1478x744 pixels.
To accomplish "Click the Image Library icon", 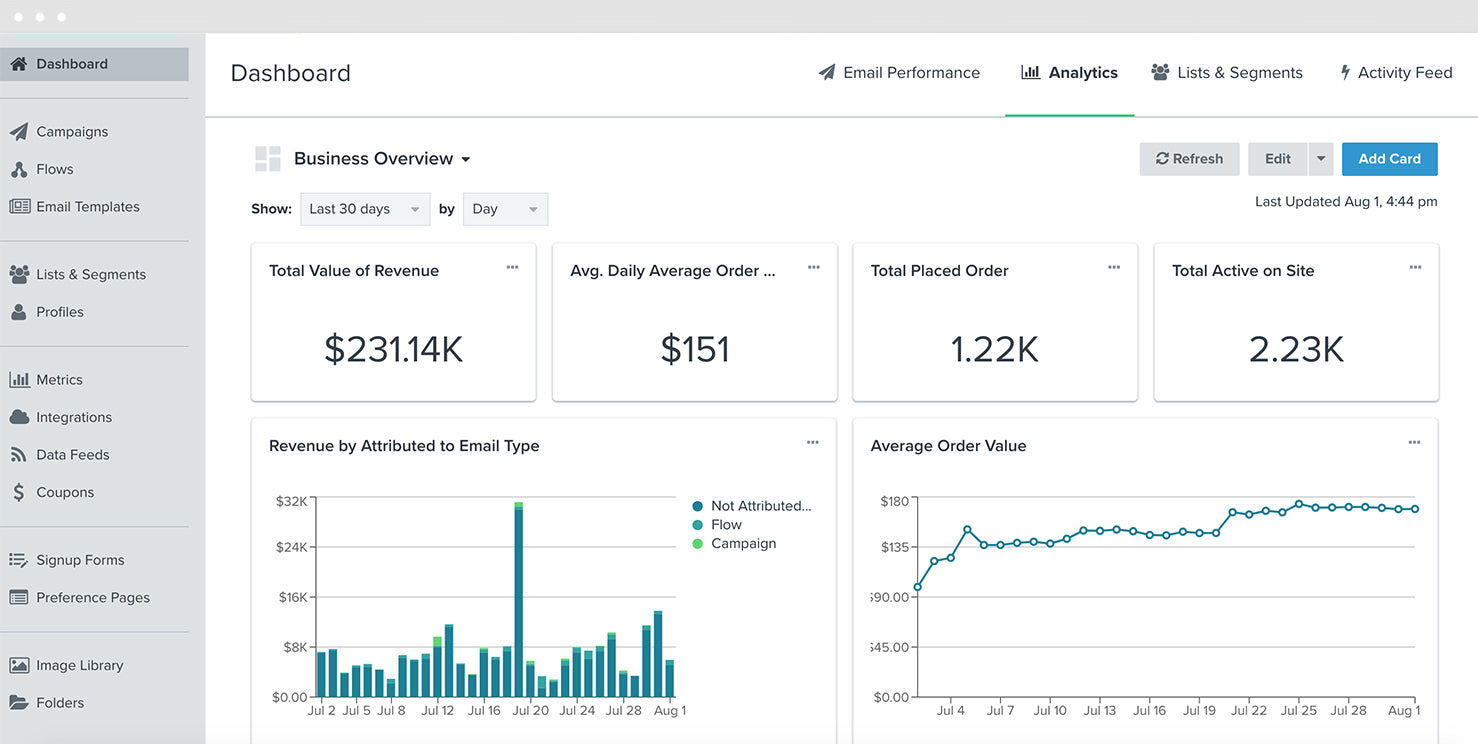I will (x=19, y=665).
